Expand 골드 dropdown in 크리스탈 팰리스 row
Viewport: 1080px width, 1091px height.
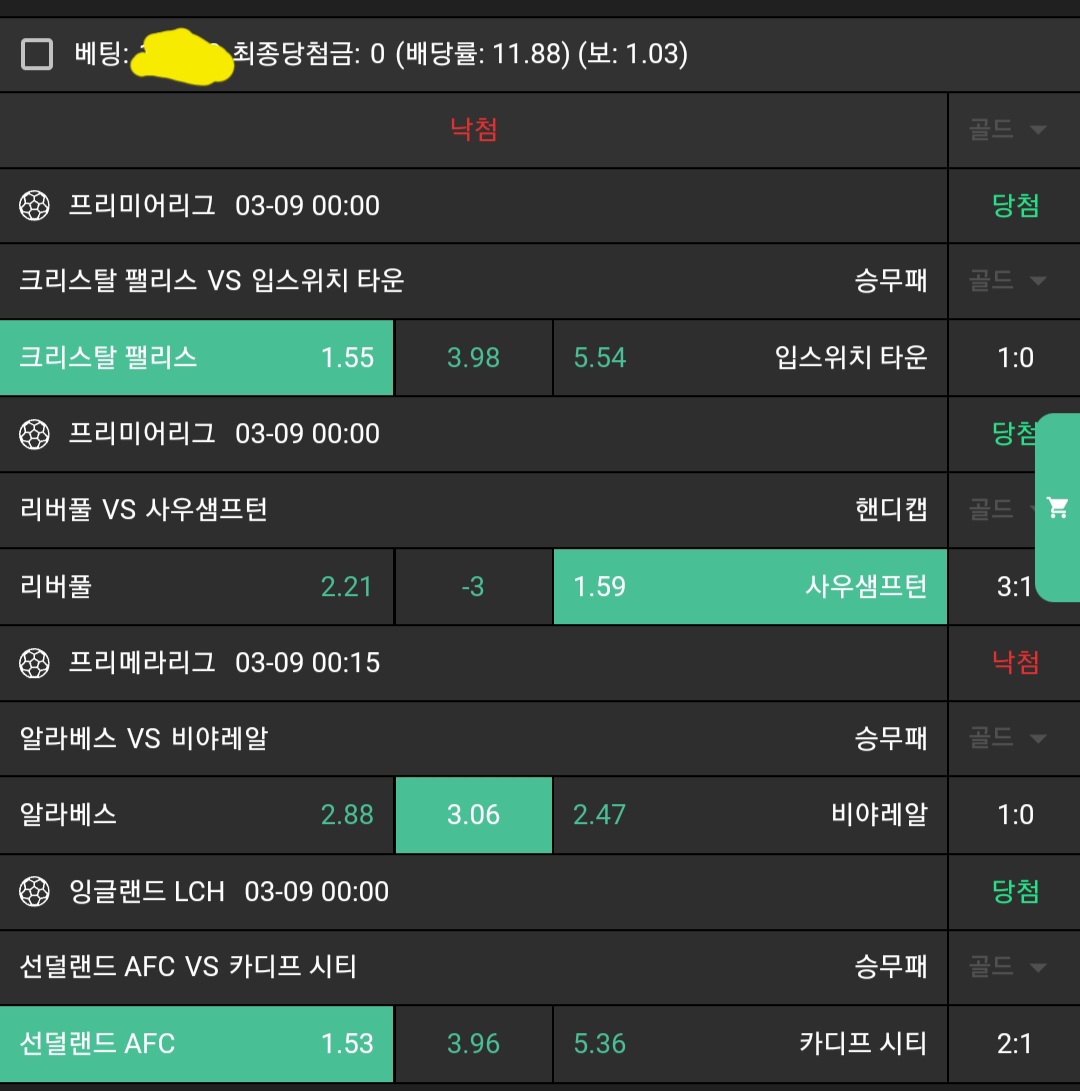tap(1007, 281)
